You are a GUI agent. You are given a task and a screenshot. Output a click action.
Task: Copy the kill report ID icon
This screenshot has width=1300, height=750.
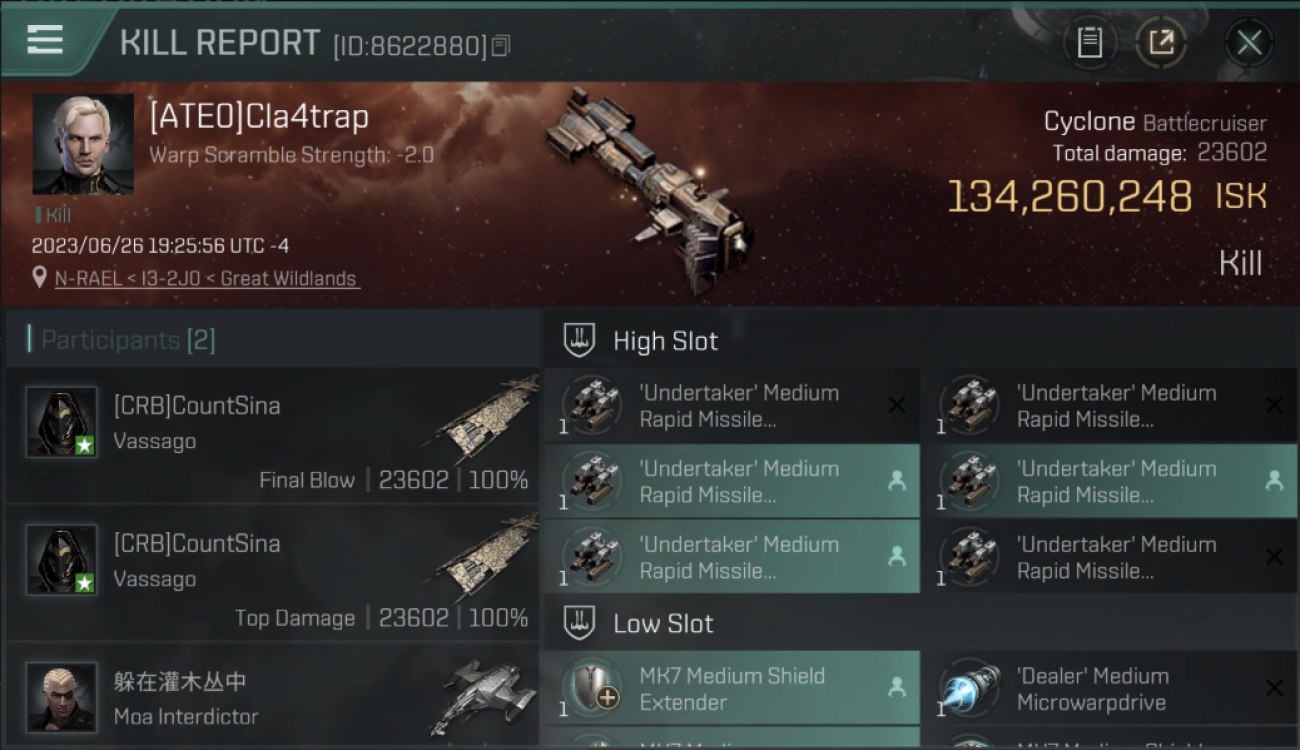coord(501,46)
